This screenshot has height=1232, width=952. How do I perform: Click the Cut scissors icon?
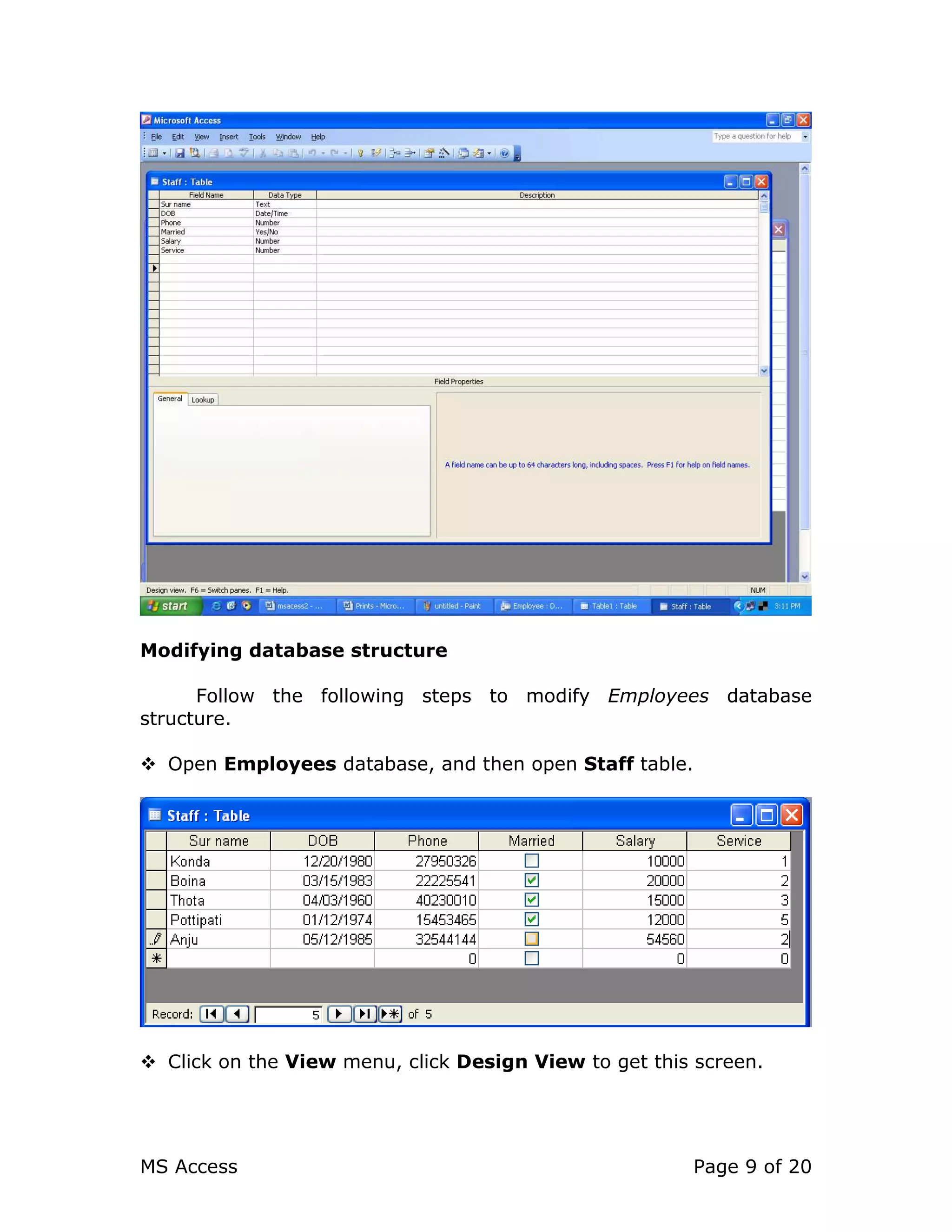(263, 153)
